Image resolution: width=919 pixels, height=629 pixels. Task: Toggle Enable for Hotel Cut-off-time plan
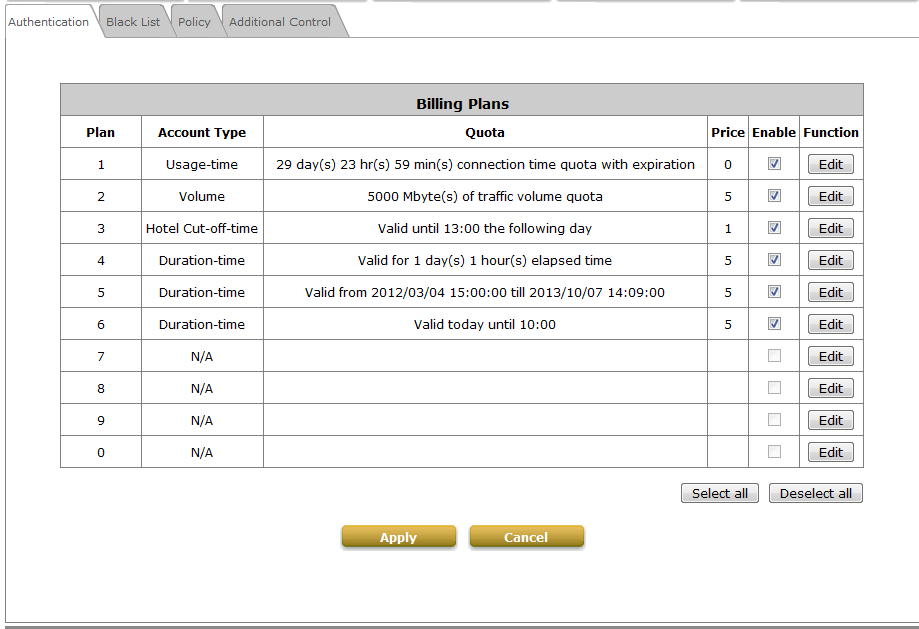(x=774, y=228)
